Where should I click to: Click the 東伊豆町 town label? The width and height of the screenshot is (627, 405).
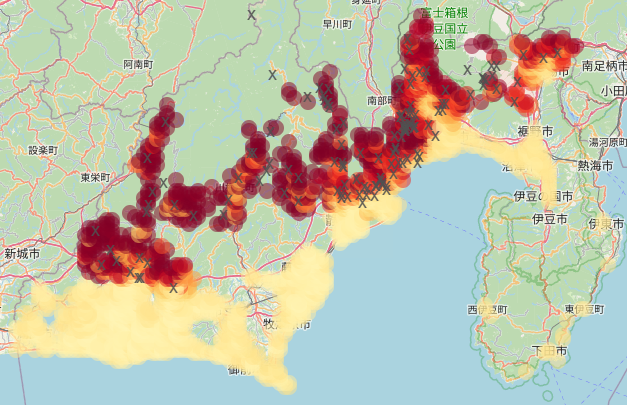584,310
